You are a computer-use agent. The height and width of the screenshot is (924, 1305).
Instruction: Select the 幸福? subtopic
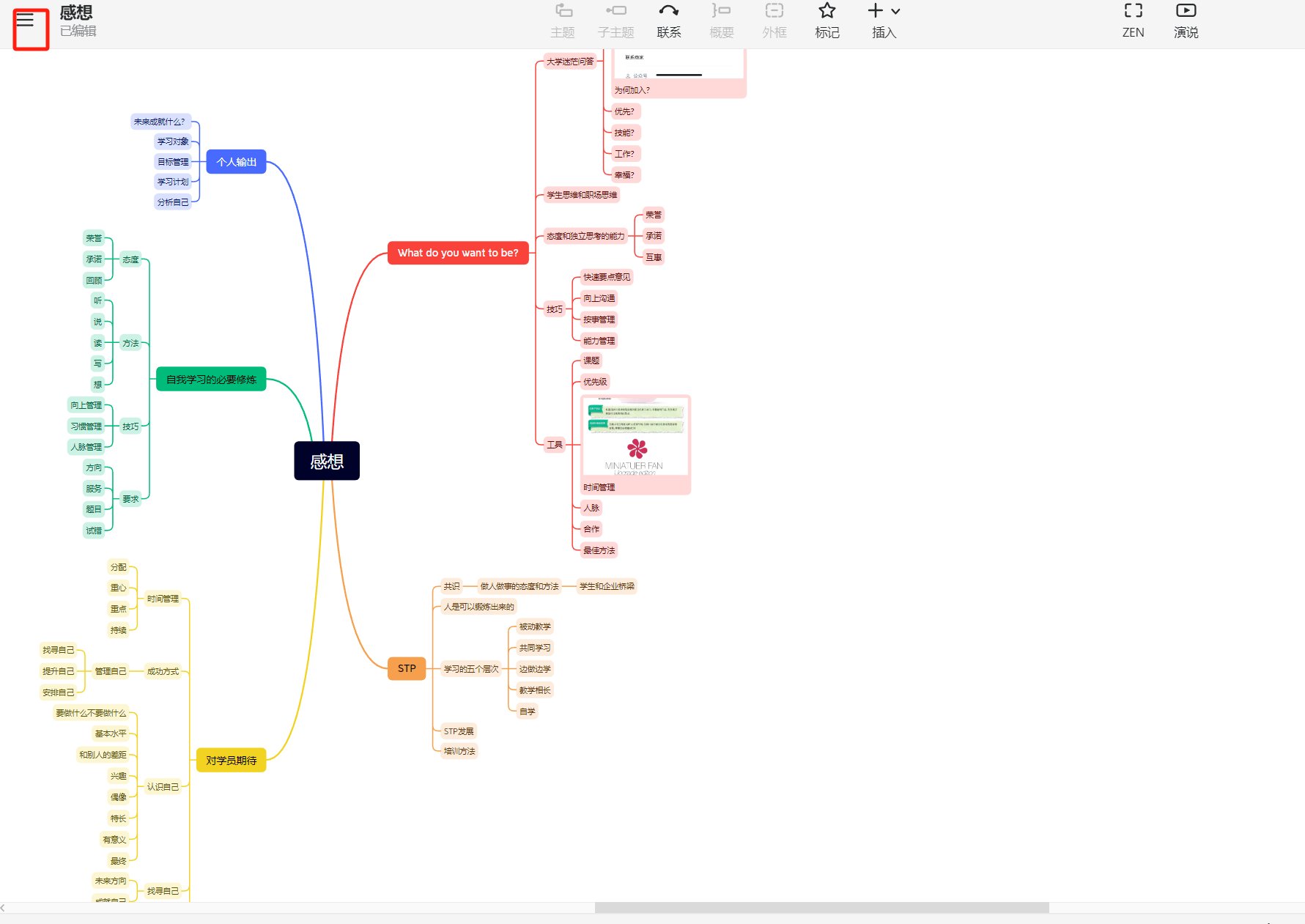click(x=624, y=175)
